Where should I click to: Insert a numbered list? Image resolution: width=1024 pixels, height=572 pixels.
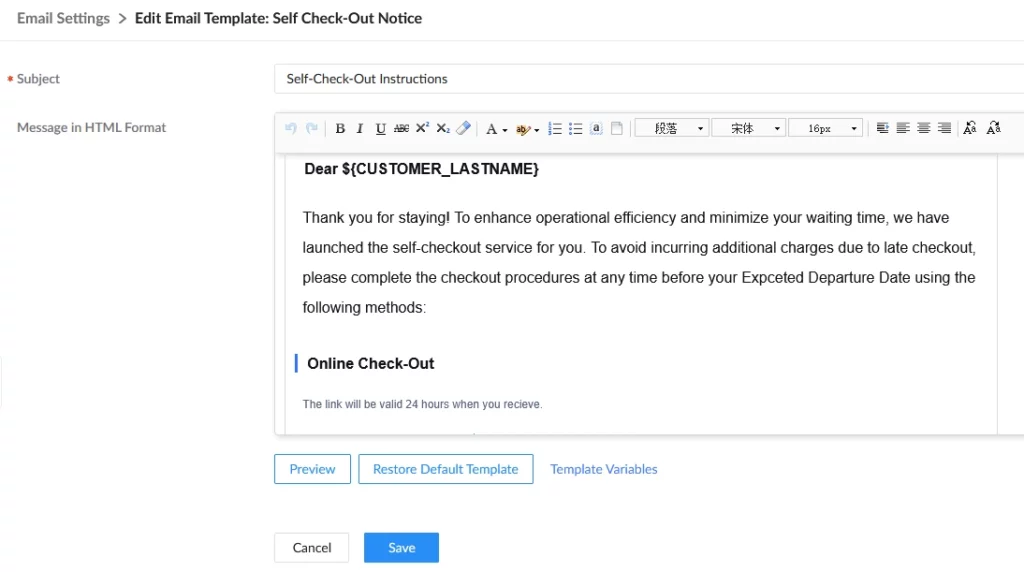point(554,129)
